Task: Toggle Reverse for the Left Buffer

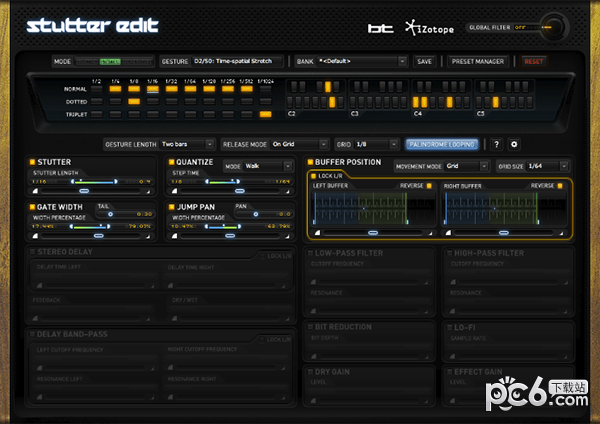Action: coord(429,186)
